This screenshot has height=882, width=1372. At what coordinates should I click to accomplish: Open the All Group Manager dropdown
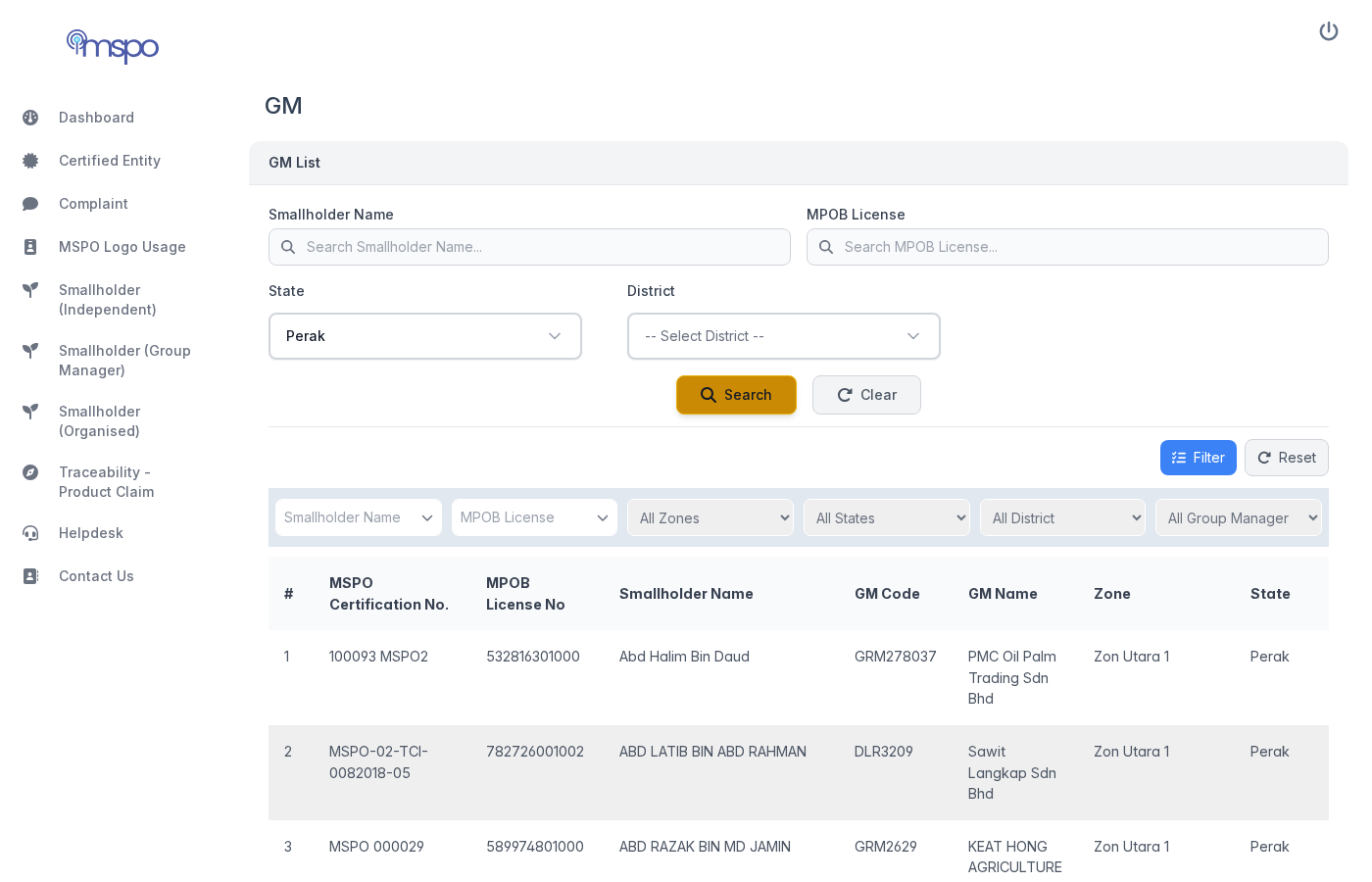pos(1238,517)
